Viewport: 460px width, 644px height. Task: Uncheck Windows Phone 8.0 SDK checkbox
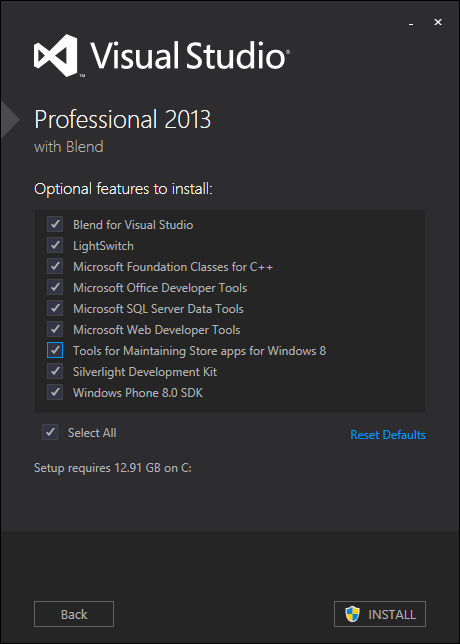coord(55,393)
